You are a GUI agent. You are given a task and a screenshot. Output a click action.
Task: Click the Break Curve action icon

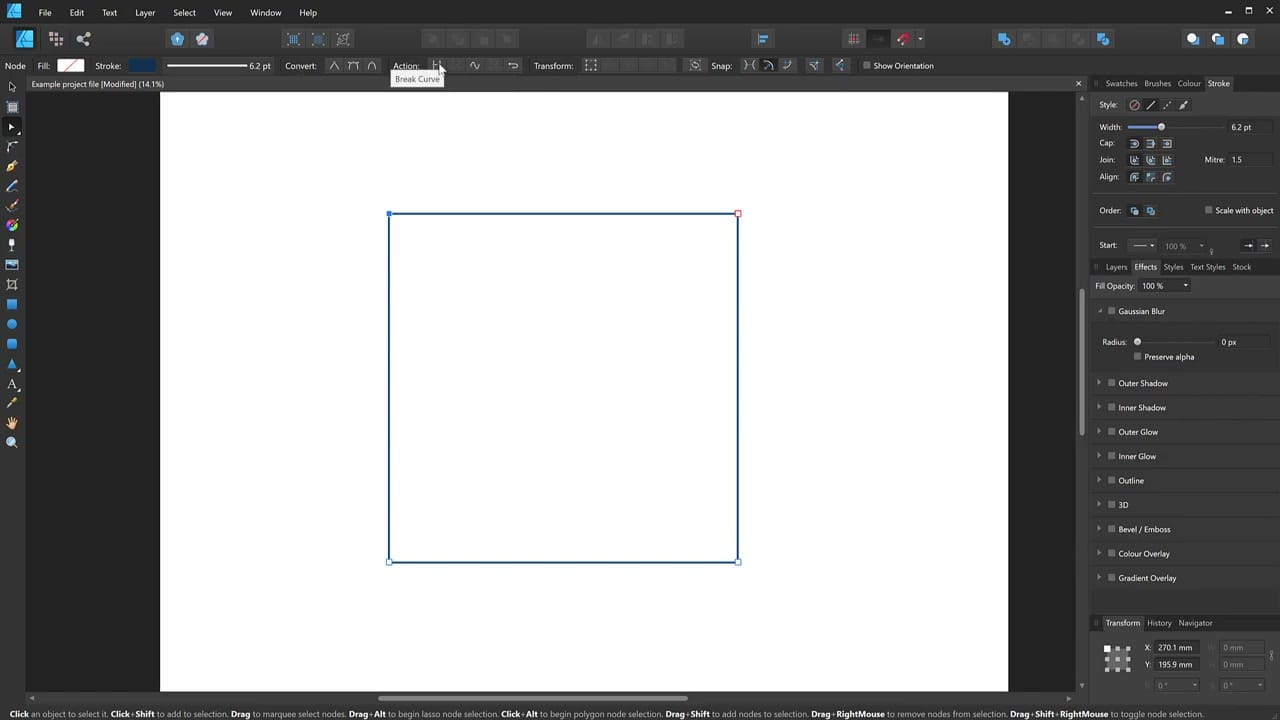[x=437, y=66]
